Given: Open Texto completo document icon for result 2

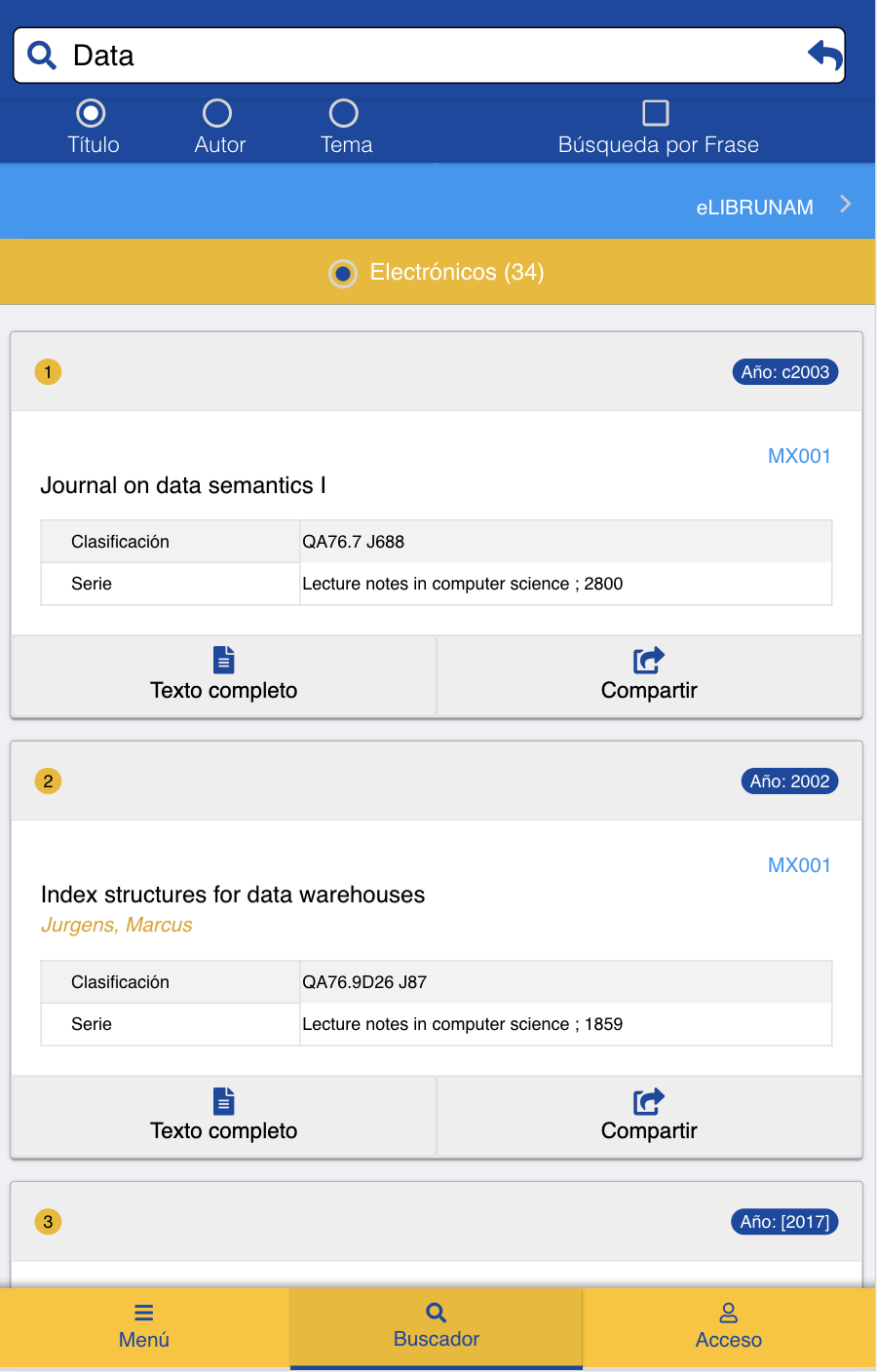Looking at the screenshot, I should [224, 1100].
